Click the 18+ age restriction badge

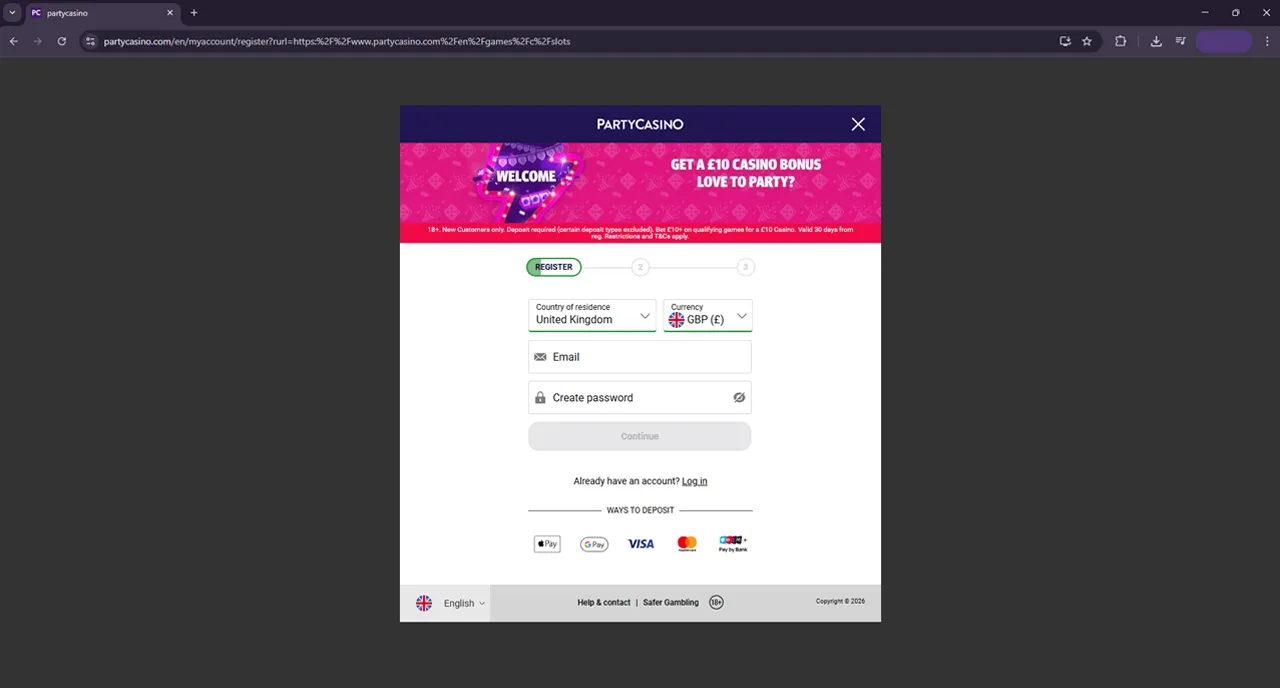click(716, 602)
